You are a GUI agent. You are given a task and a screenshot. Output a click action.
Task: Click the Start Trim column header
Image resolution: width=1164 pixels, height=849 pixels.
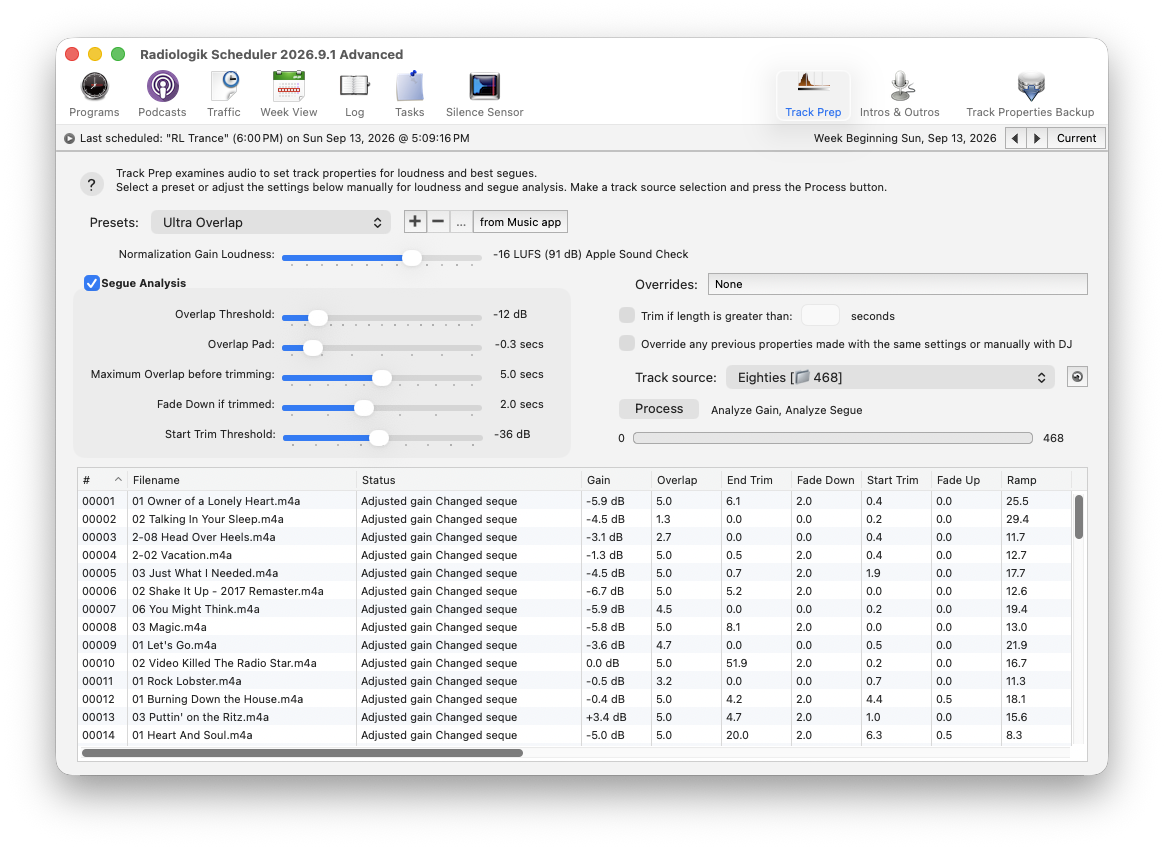[x=896, y=480]
